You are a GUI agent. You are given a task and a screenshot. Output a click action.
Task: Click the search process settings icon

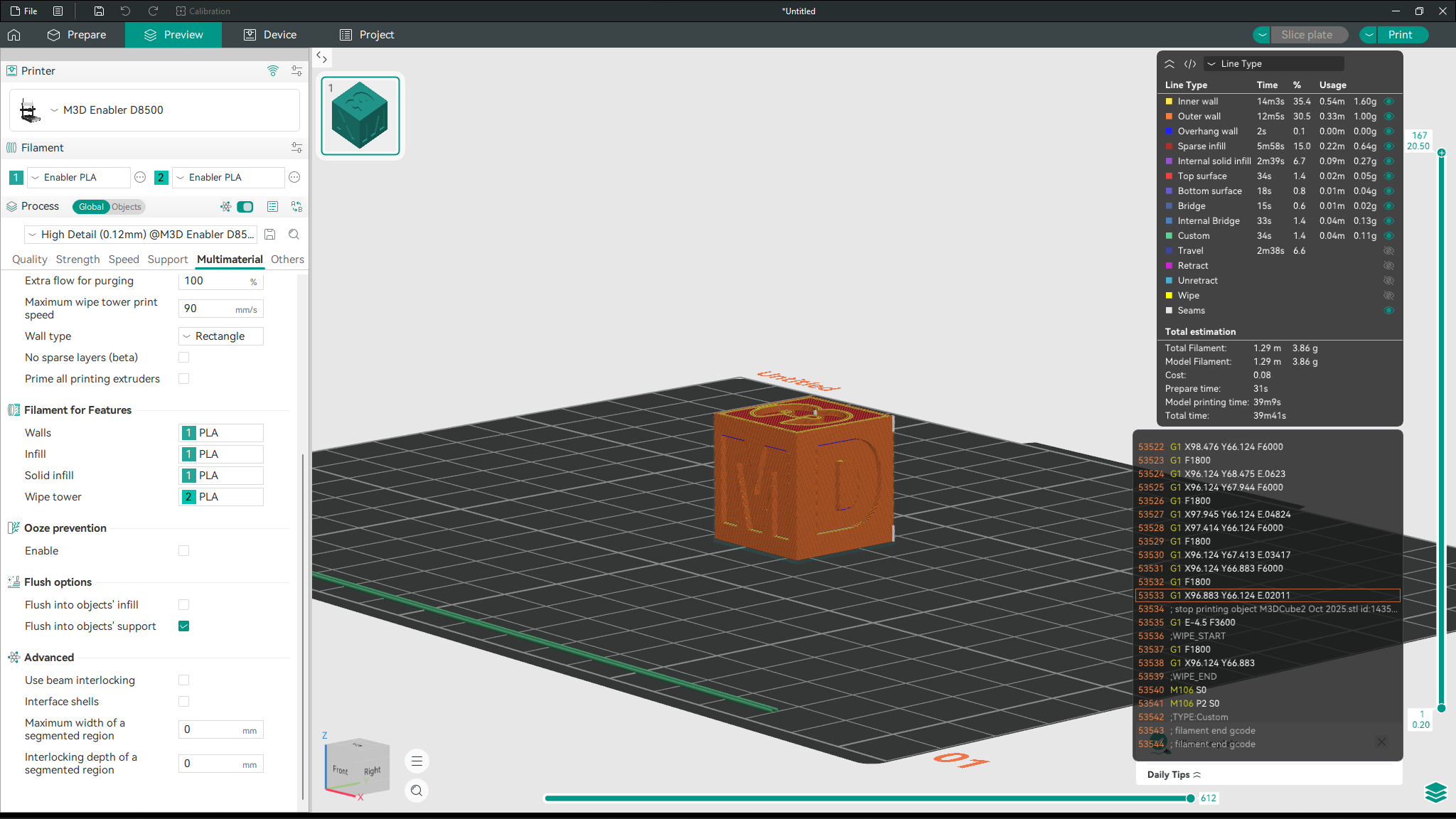coord(294,235)
